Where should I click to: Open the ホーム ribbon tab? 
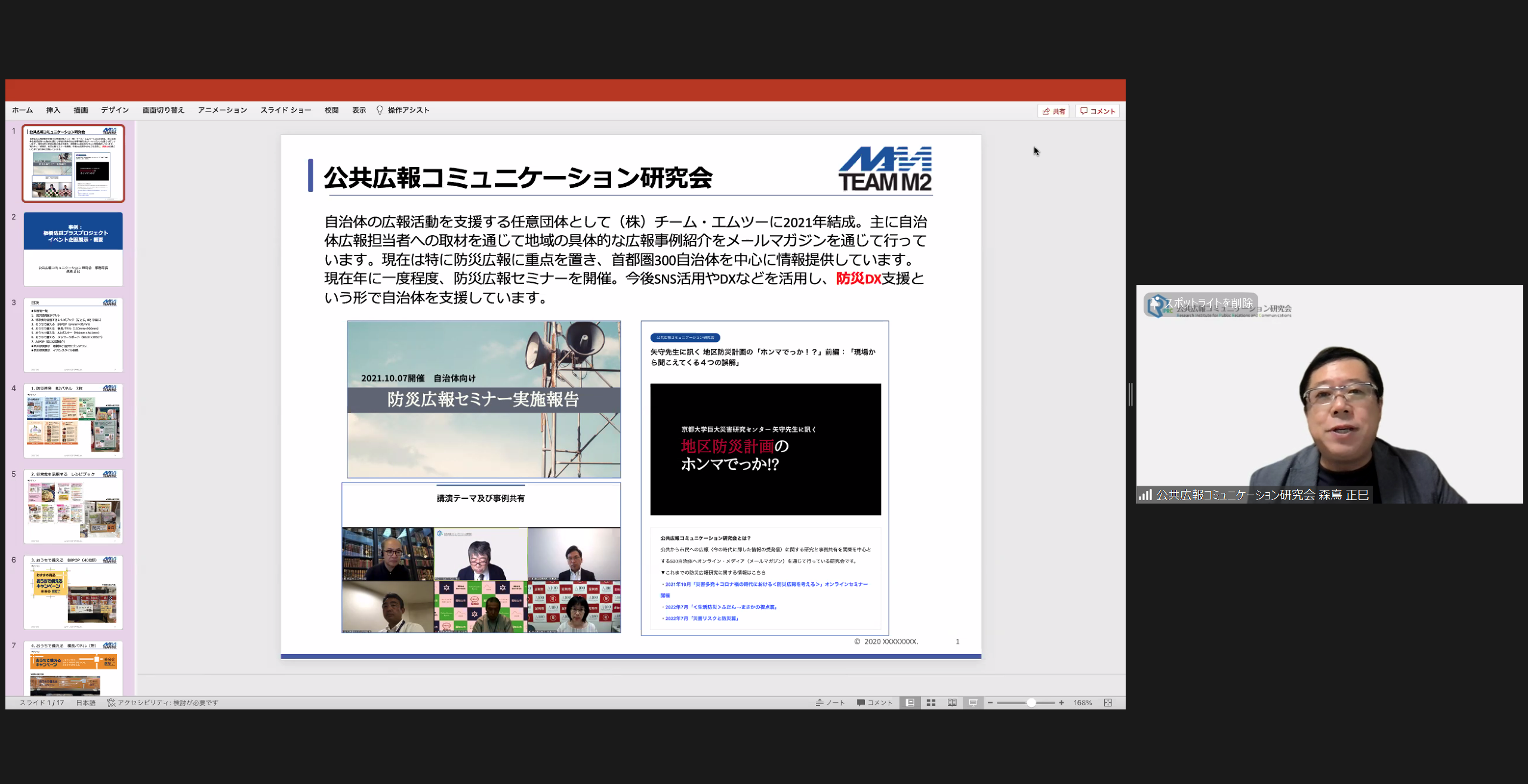pyautogui.click(x=22, y=110)
